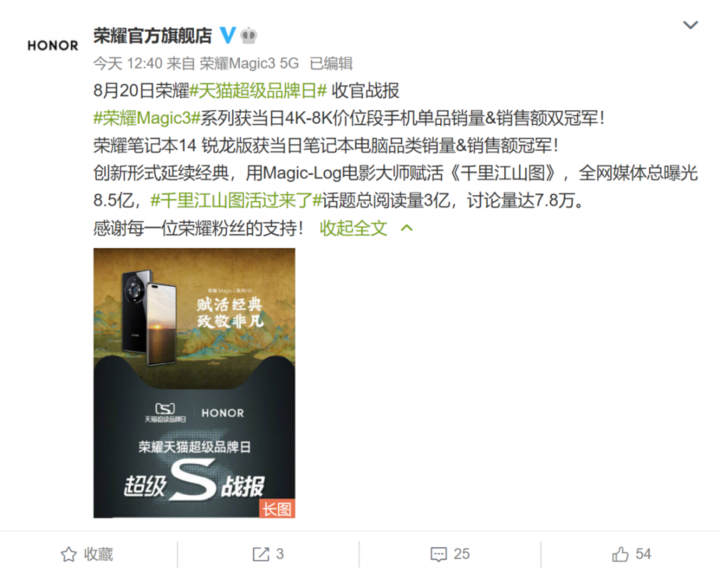This screenshot has width=720, height=573.
Task: Click the blue V verified badge
Action: 228,35
